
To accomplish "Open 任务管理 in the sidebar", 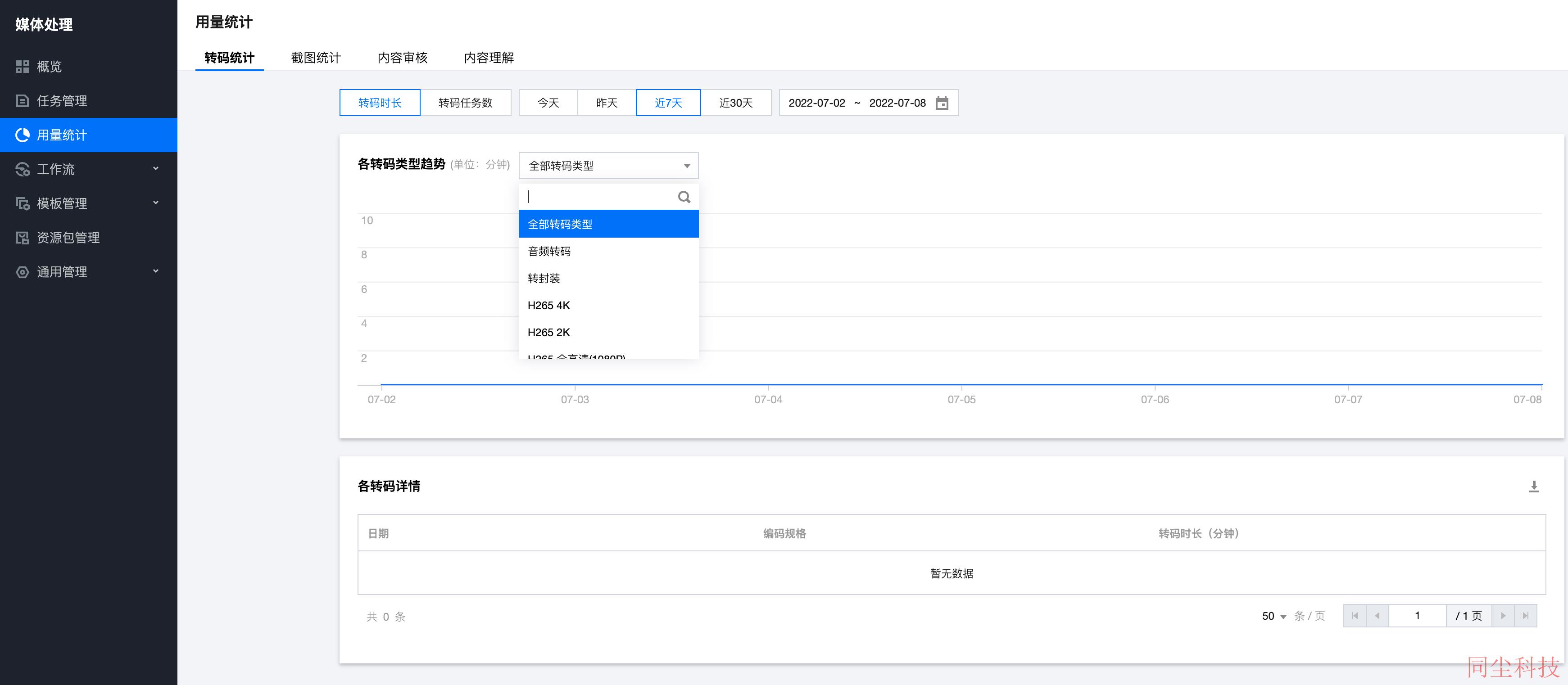I will click(x=88, y=100).
